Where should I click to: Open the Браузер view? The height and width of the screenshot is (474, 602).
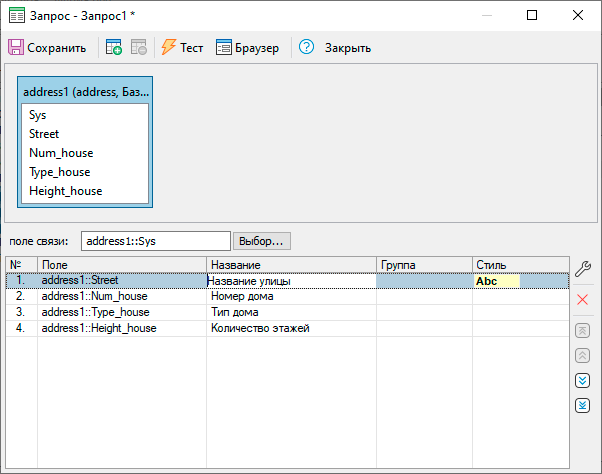pos(247,47)
